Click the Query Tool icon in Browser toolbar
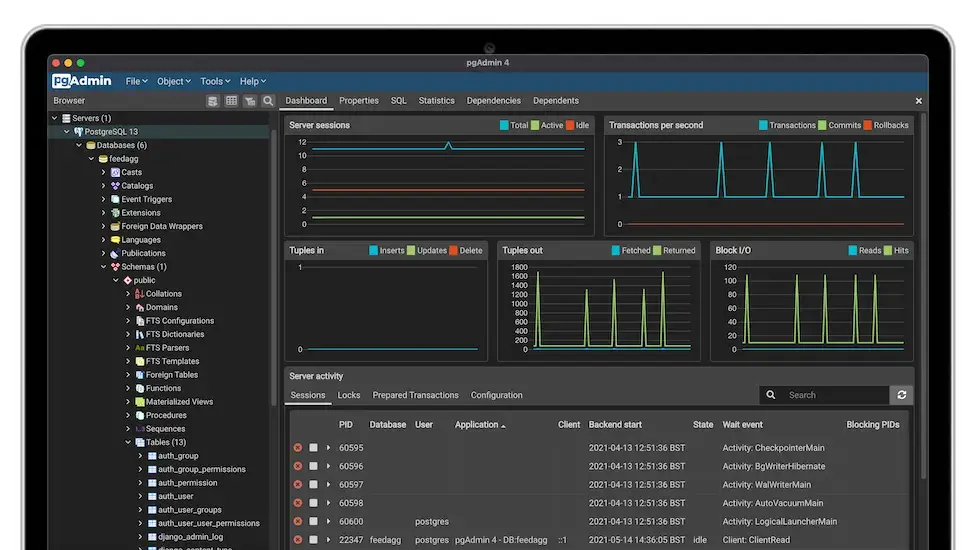This screenshot has height=550, width=976. point(213,101)
